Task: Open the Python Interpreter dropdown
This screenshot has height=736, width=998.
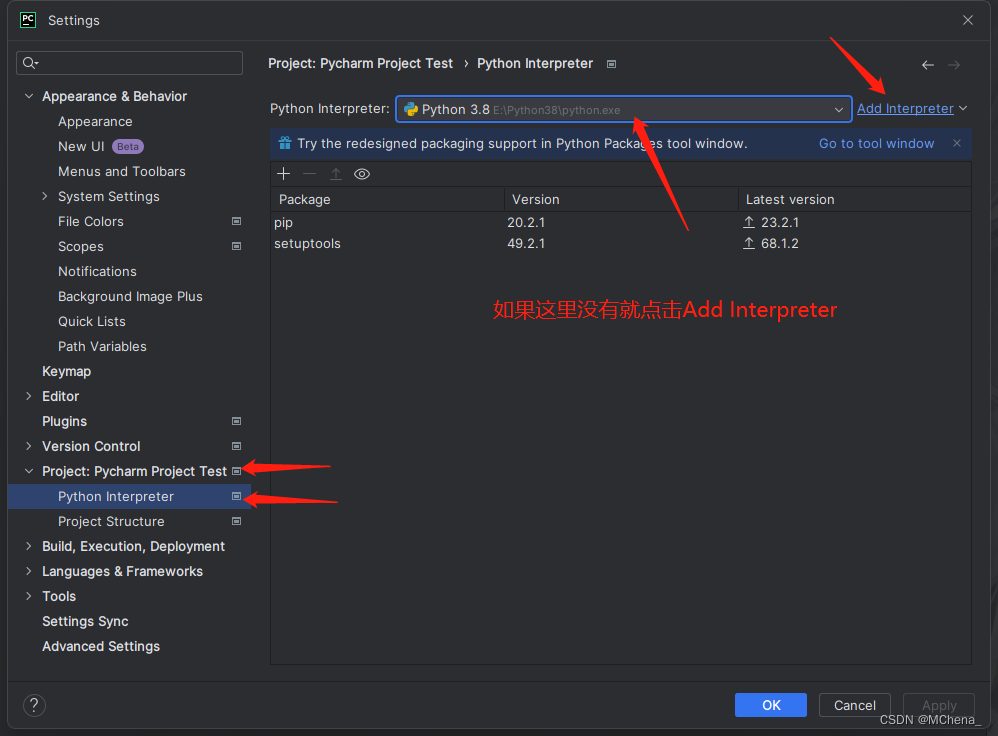Action: (x=624, y=110)
